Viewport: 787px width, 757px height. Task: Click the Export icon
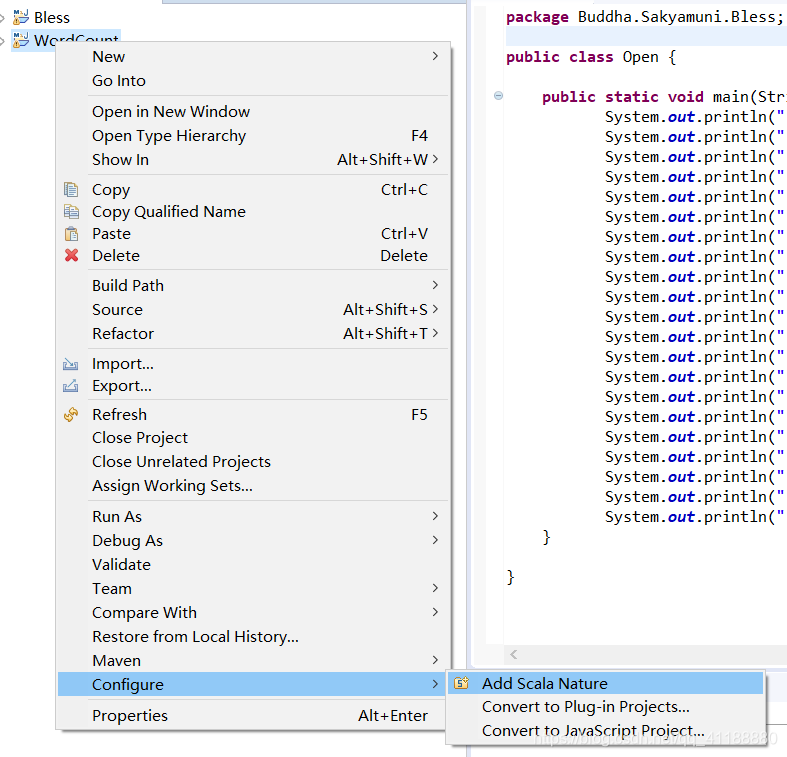click(70, 386)
